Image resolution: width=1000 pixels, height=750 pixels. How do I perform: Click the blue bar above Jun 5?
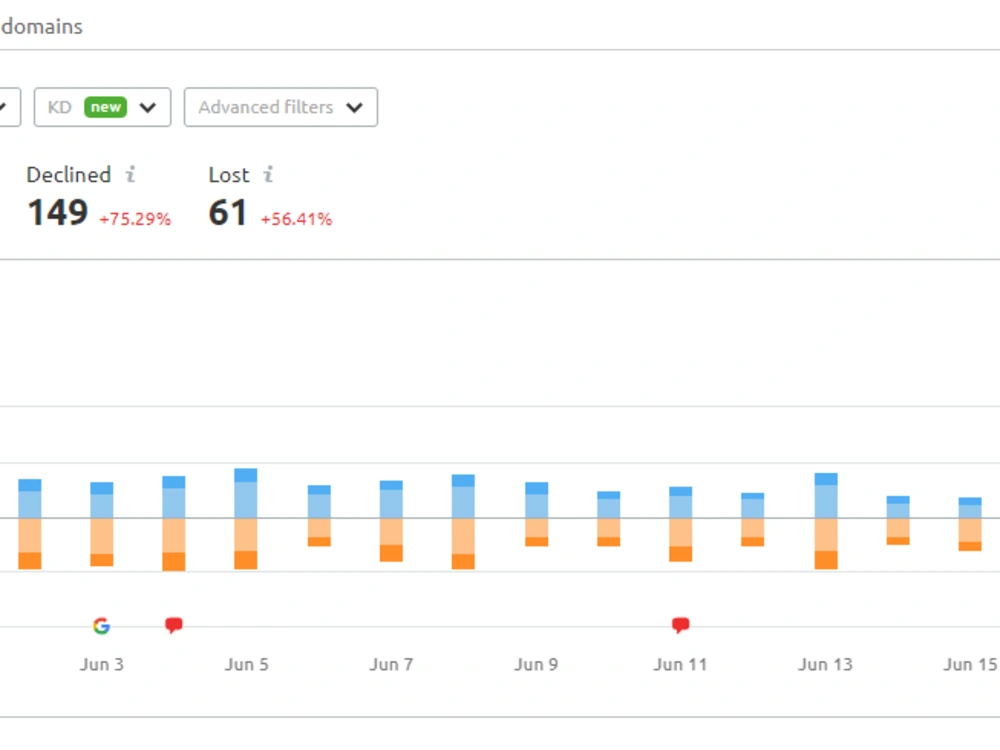pyautogui.click(x=246, y=493)
